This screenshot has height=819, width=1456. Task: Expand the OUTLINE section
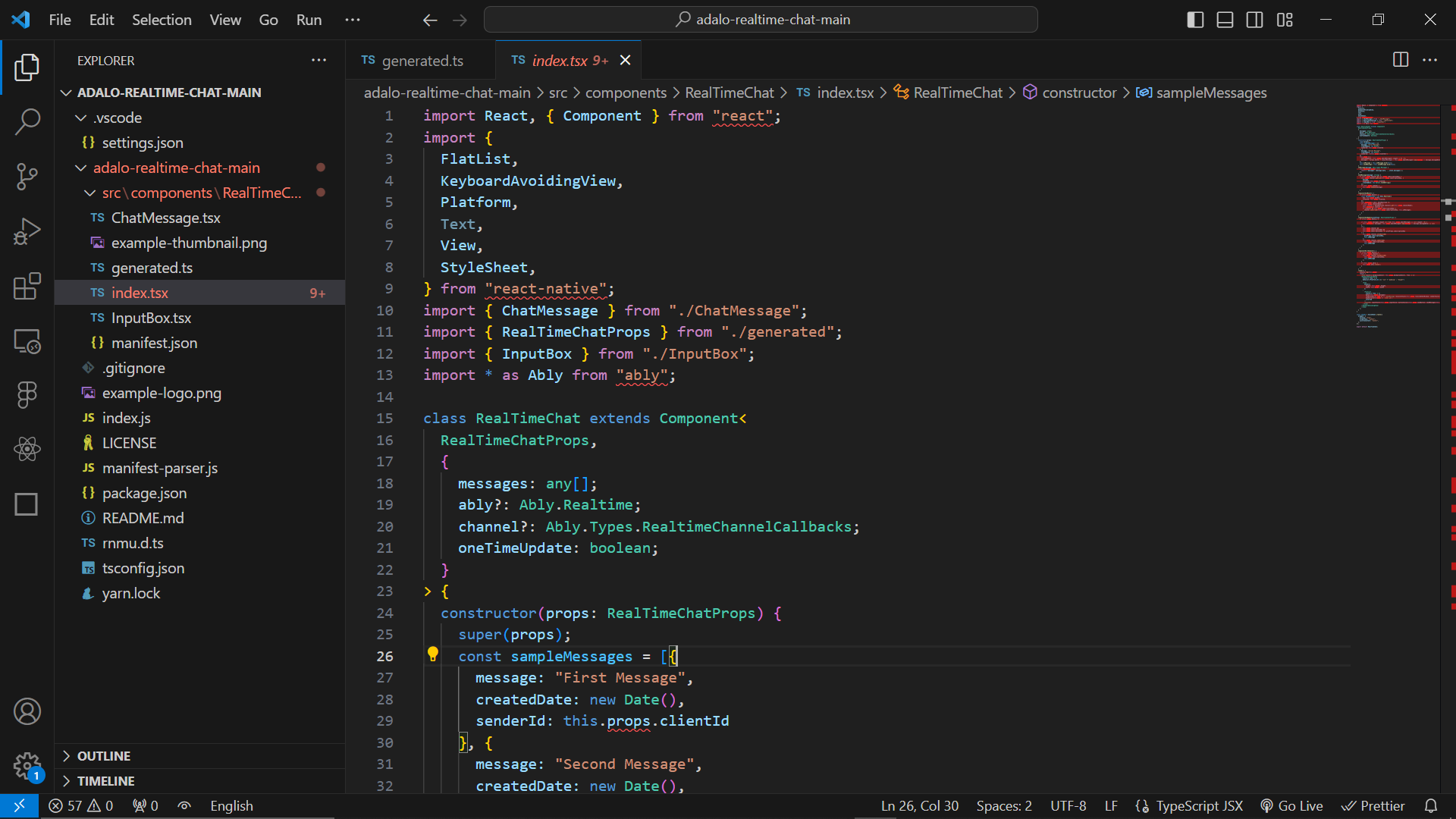tap(104, 756)
